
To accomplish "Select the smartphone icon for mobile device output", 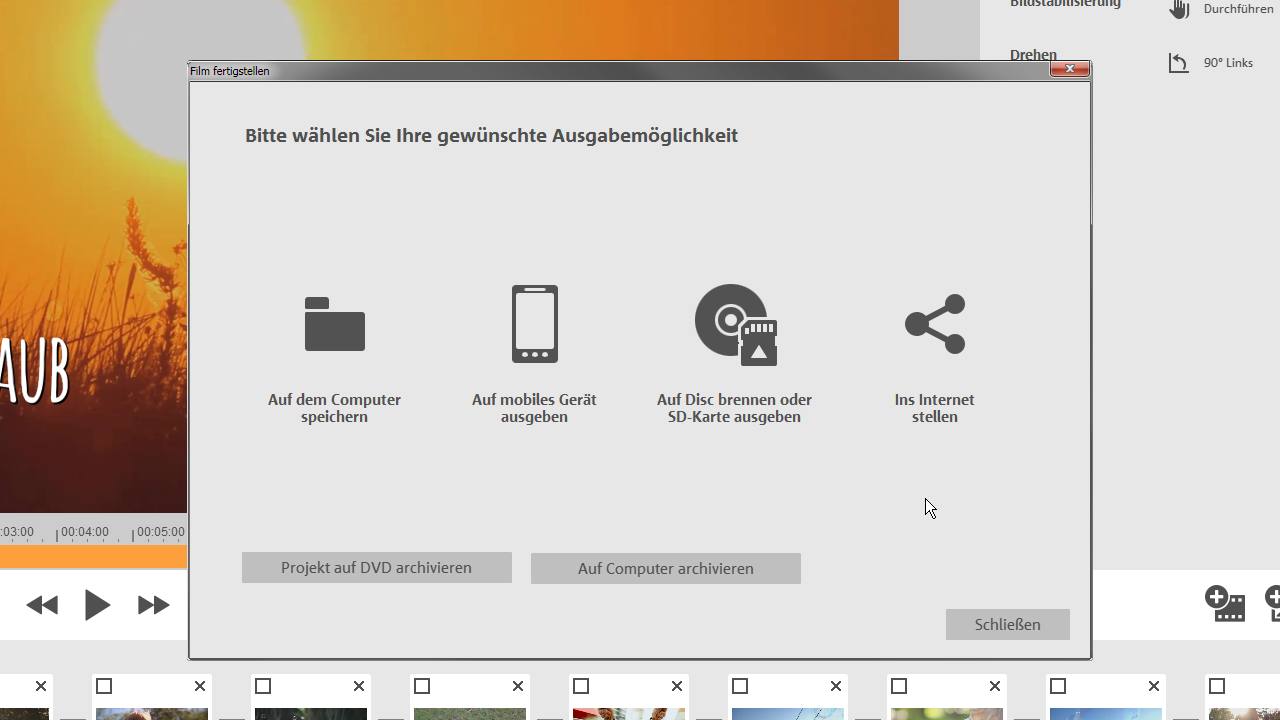I will [x=535, y=324].
